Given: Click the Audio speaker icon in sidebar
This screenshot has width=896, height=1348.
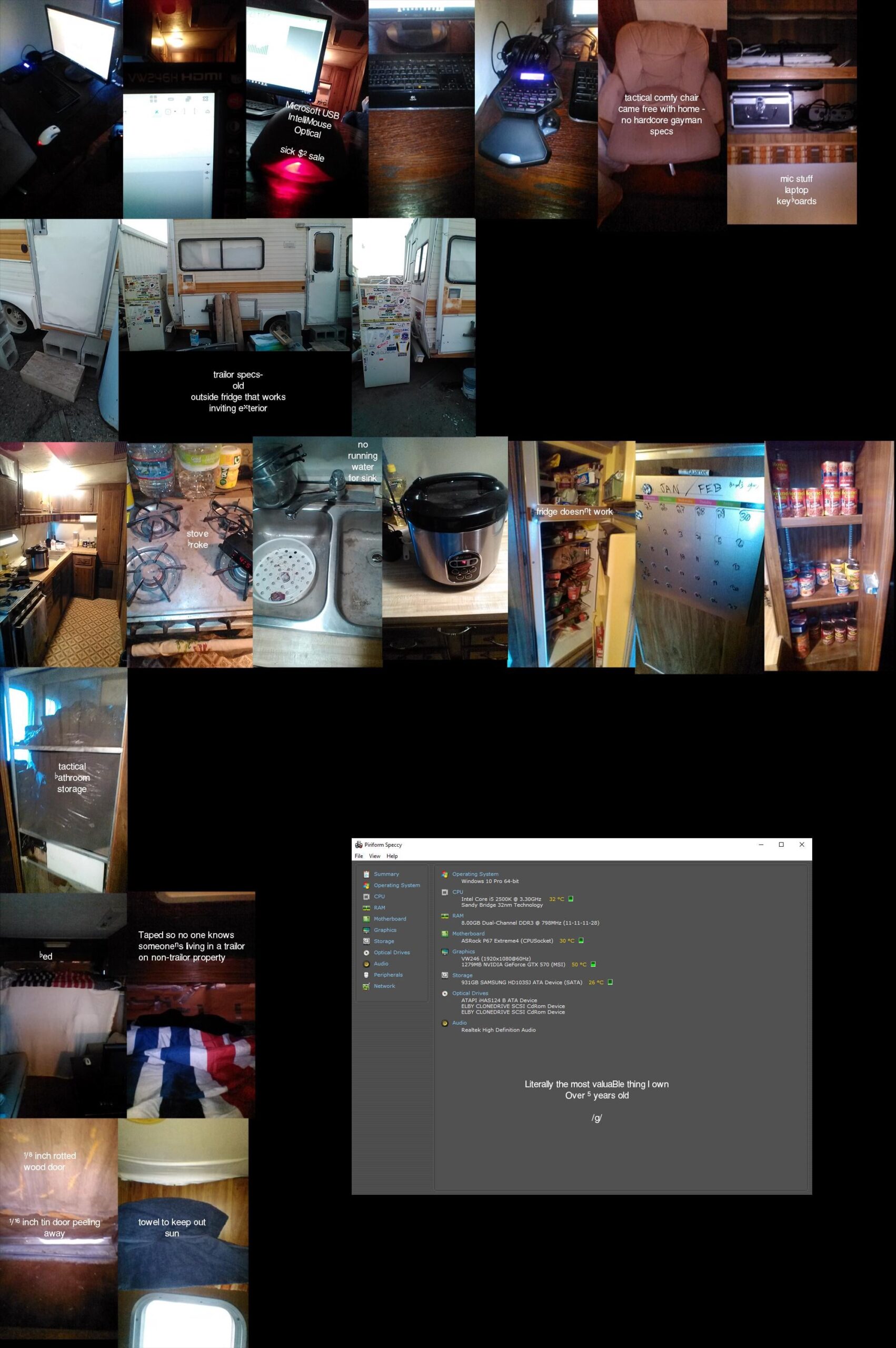Looking at the screenshot, I should (x=366, y=964).
